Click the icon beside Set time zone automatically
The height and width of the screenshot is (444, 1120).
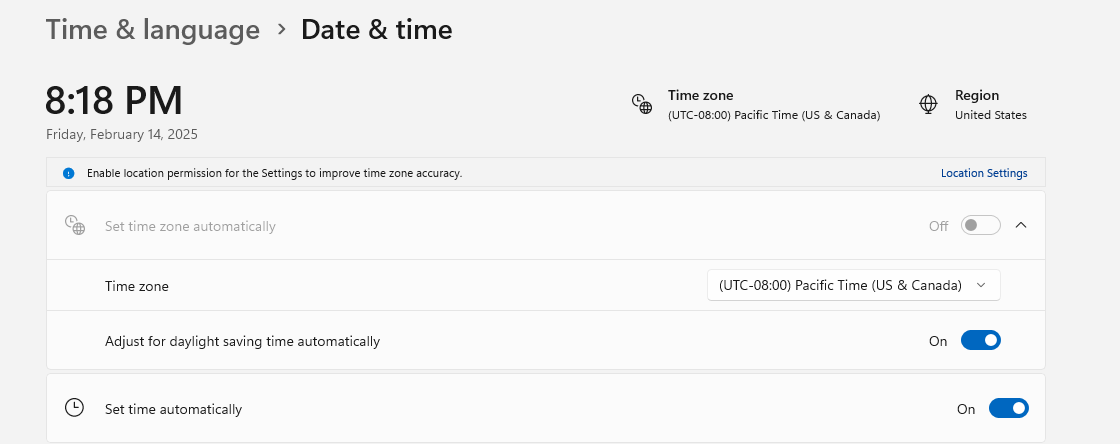click(x=75, y=225)
